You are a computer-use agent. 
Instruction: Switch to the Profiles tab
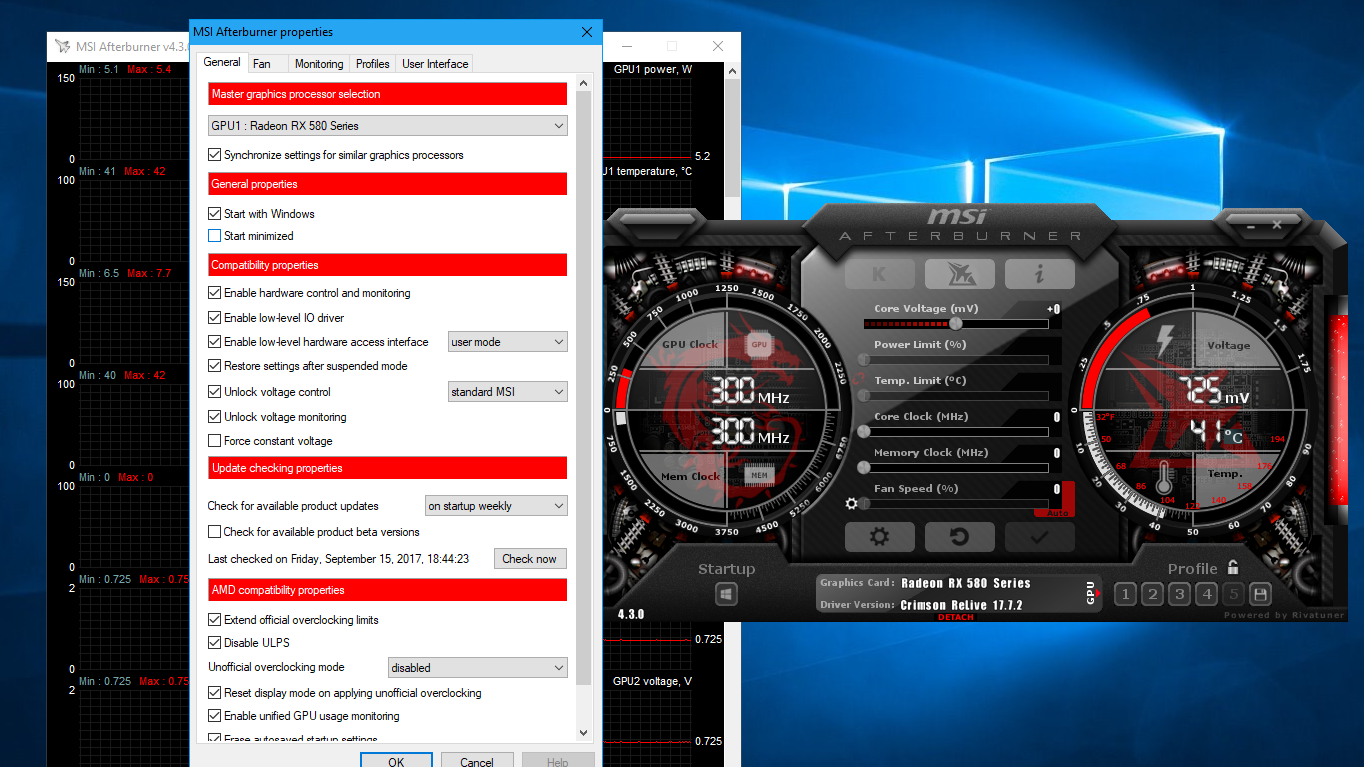pyautogui.click(x=373, y=64)
